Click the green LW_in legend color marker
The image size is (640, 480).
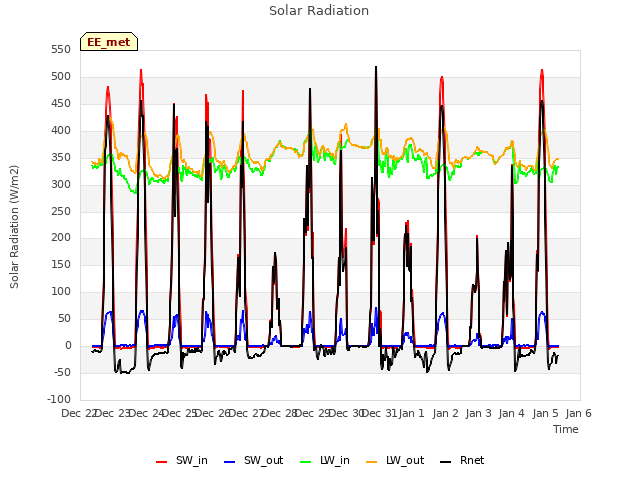point(306,462)
